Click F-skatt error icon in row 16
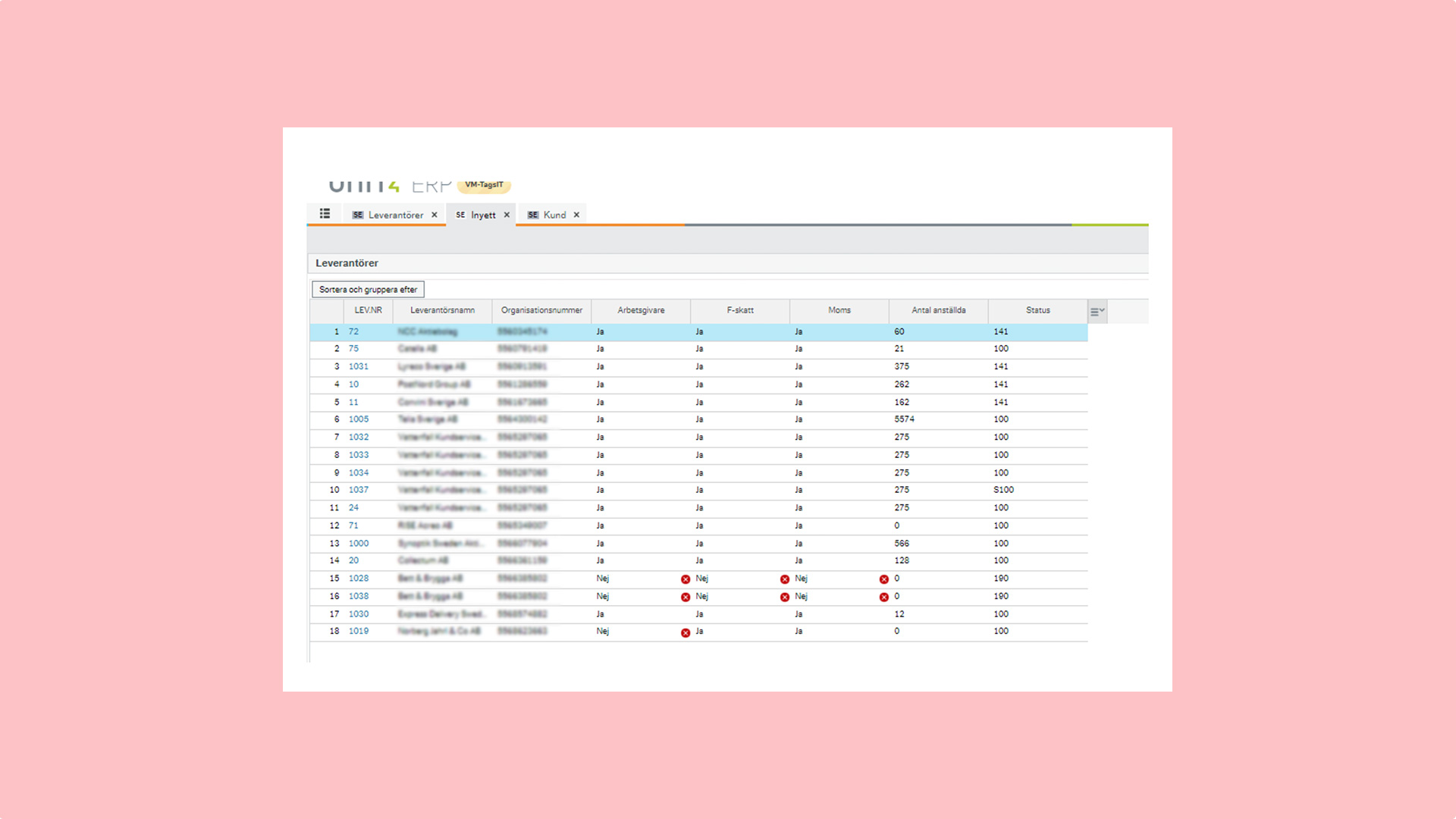 (x=785, y=598)
